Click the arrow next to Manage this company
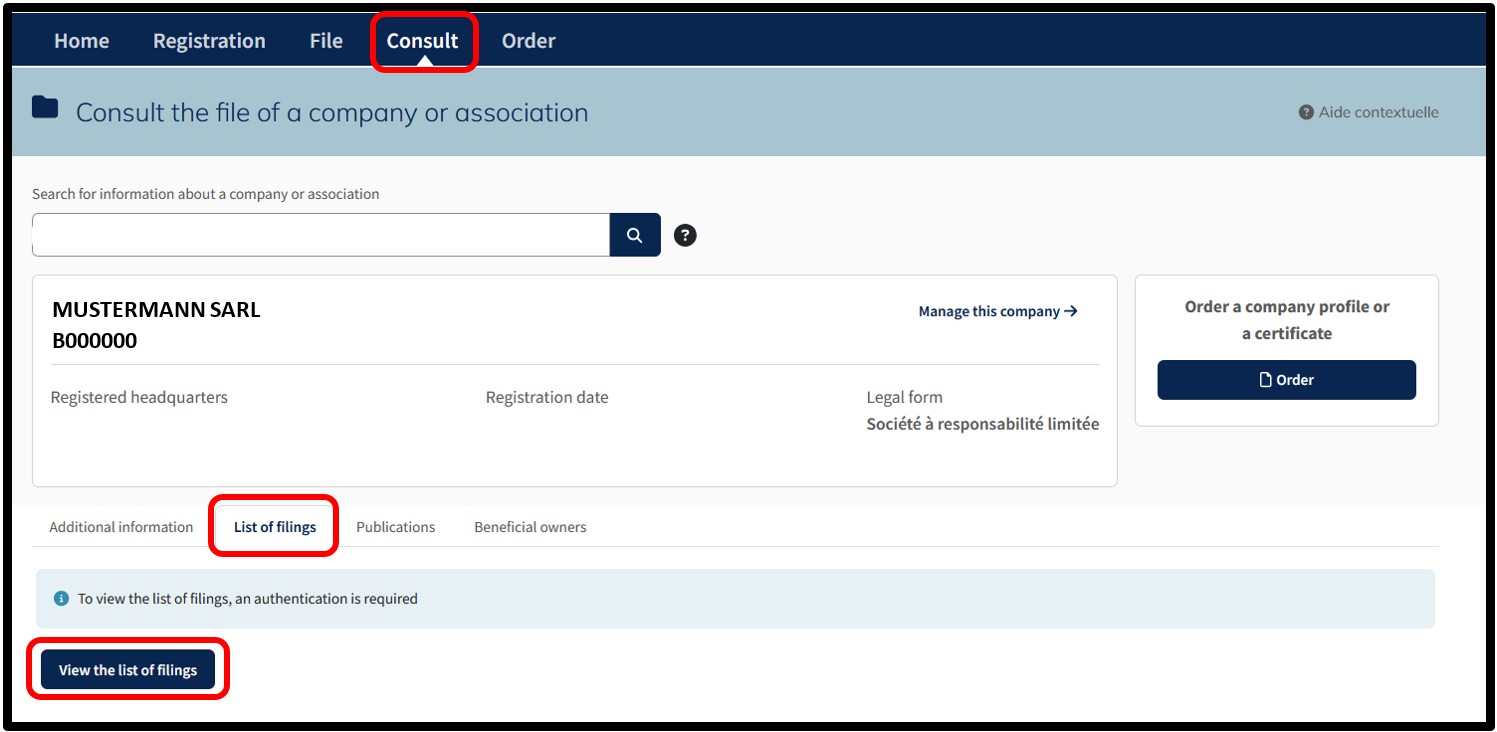The width and height of the screenshot is (1497, 732). click(1071, 311)
